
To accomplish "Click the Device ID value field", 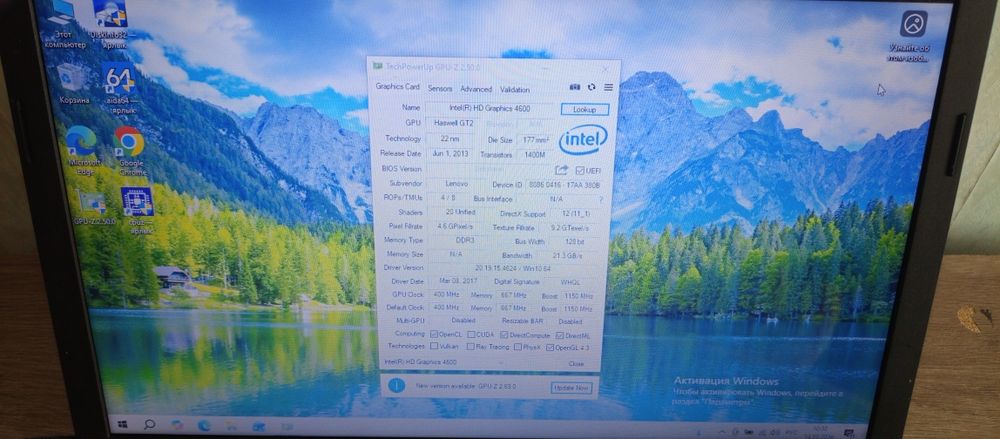I will pos(564,185).
